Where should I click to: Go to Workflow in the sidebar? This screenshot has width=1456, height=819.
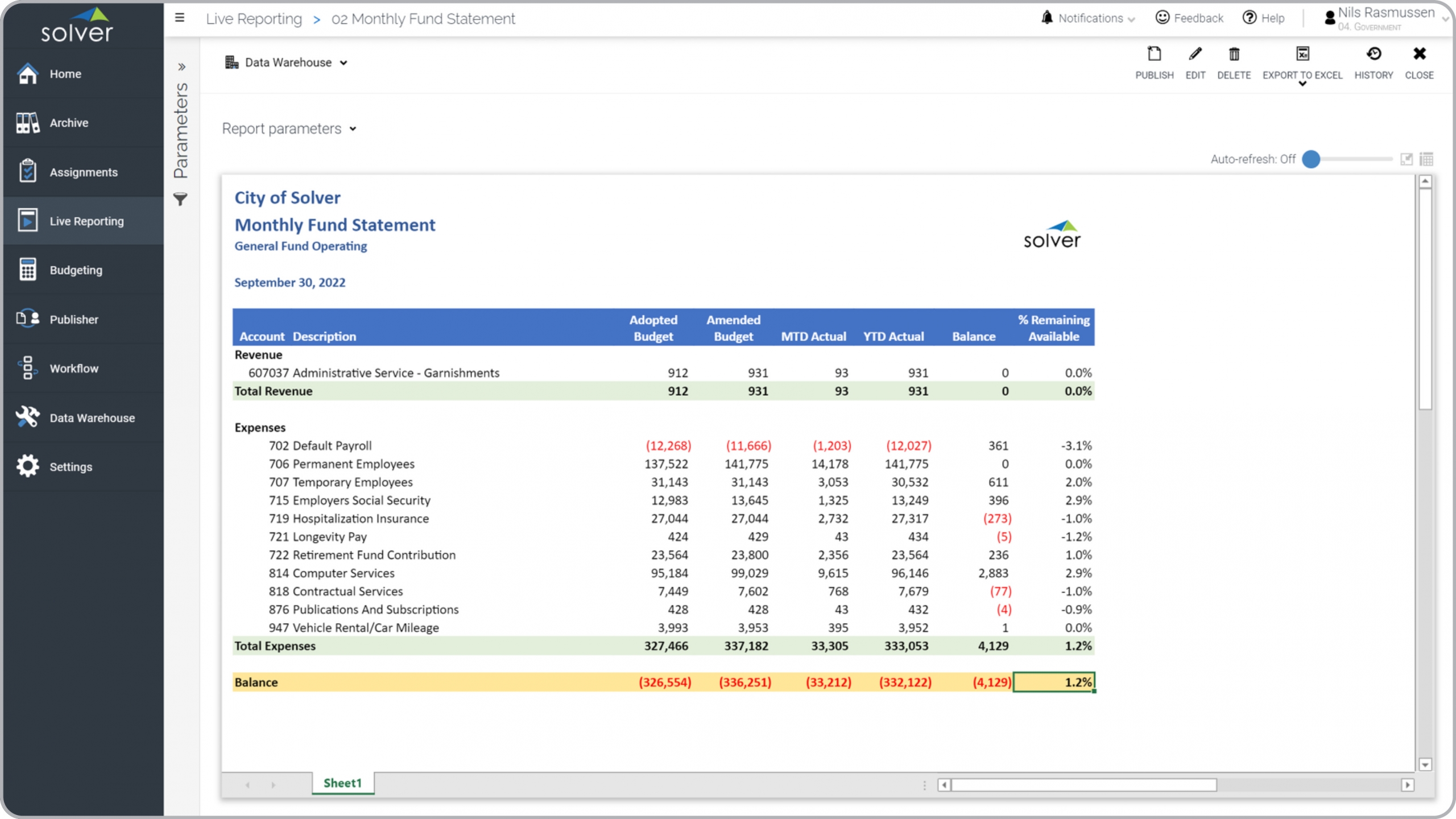[x=74, y=369]
